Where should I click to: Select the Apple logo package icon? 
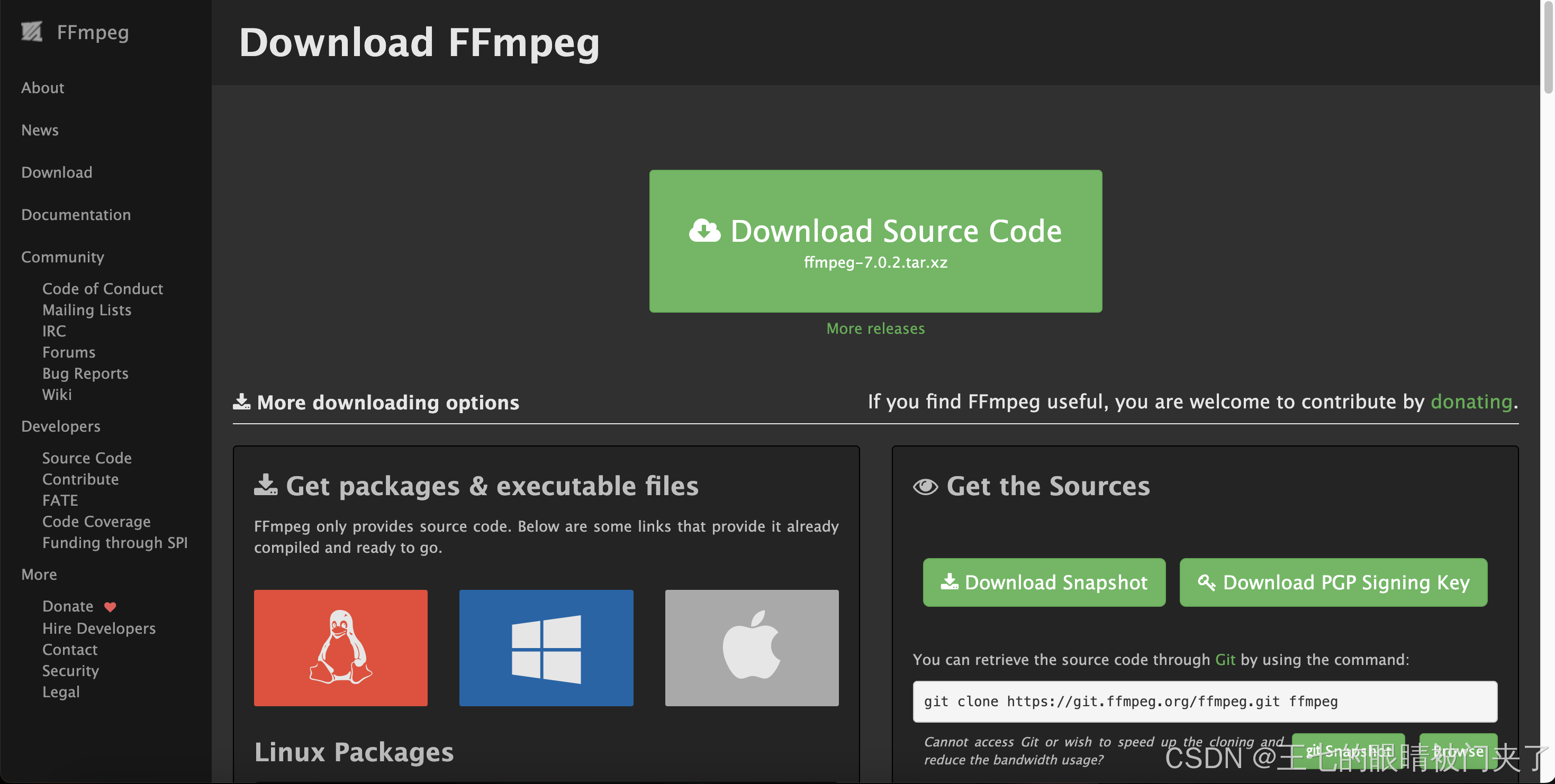click(x=752, y=648)
